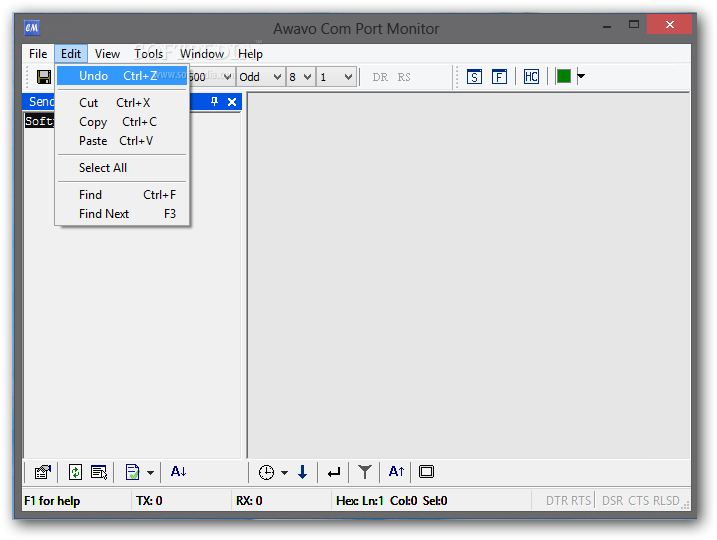Click inside the main gray monitor pane
This screenshot has width=717, height=540.
(469, 275)
